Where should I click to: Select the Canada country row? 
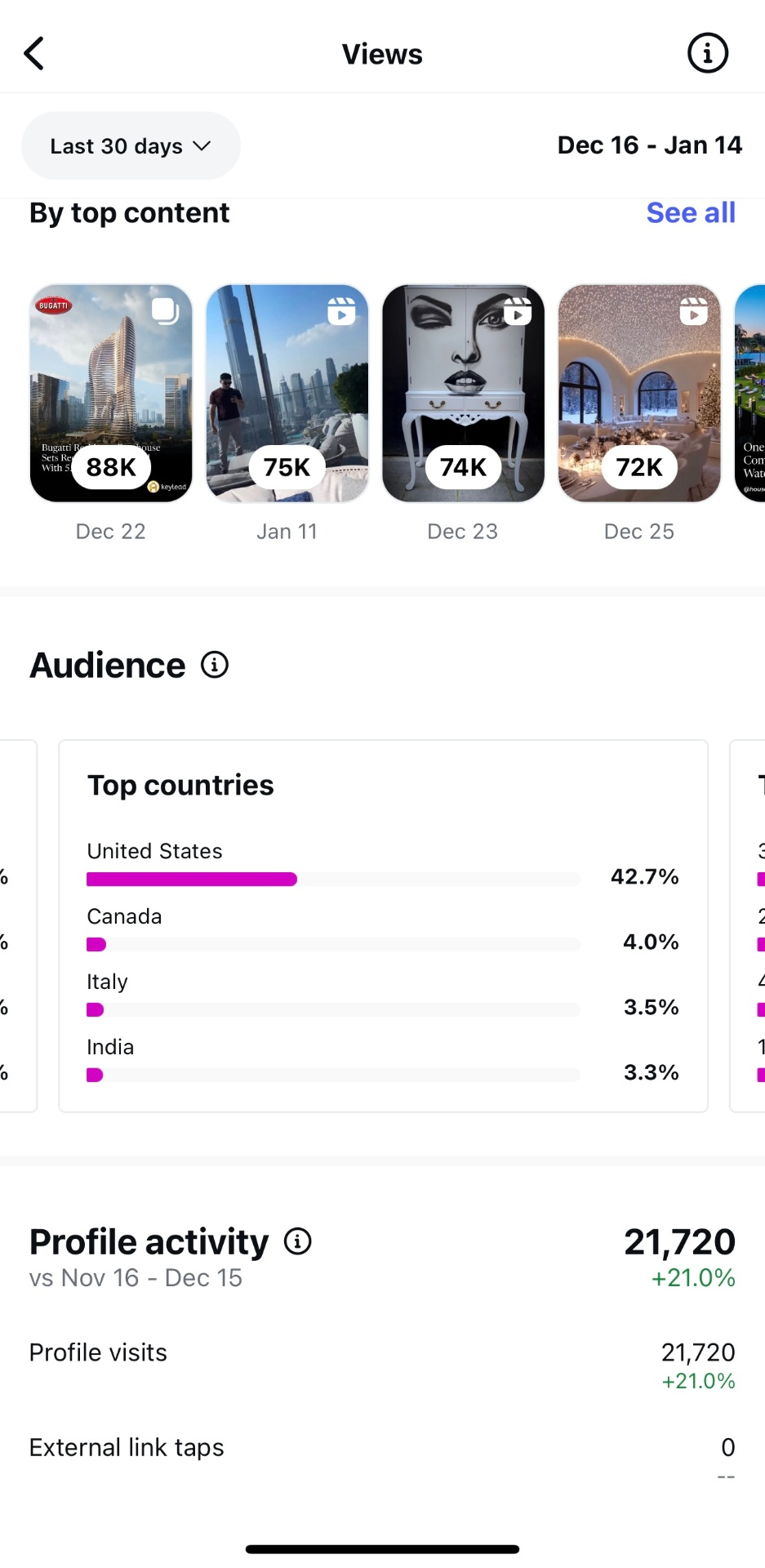(x=382, y=929)
